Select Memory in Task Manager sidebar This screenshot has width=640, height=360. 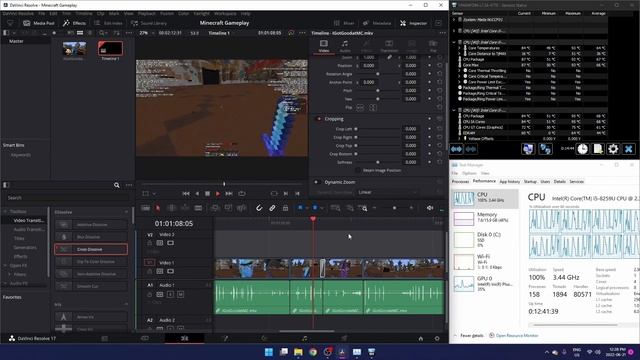(484, 218)
